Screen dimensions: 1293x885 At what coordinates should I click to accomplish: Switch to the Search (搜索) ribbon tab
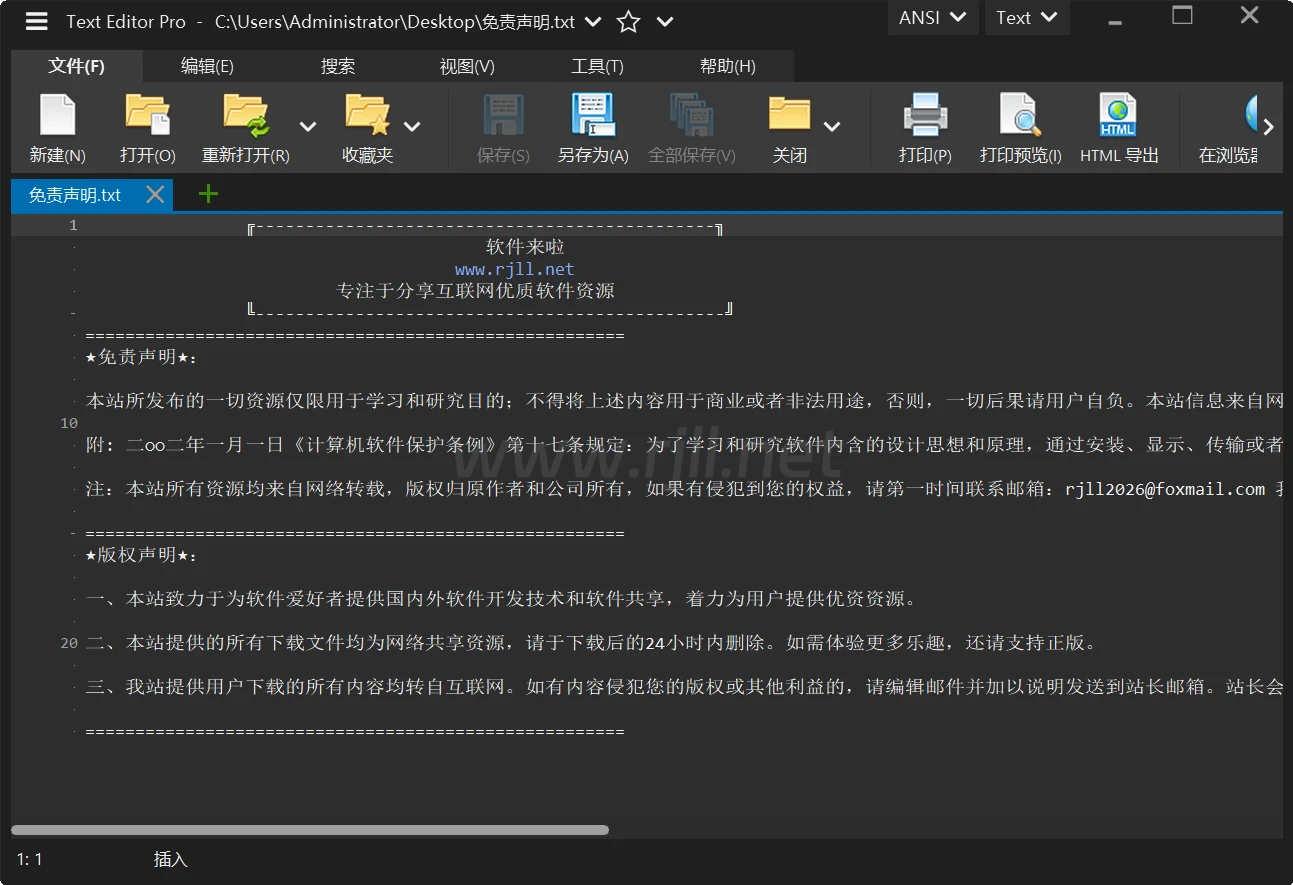pos(338,66)
